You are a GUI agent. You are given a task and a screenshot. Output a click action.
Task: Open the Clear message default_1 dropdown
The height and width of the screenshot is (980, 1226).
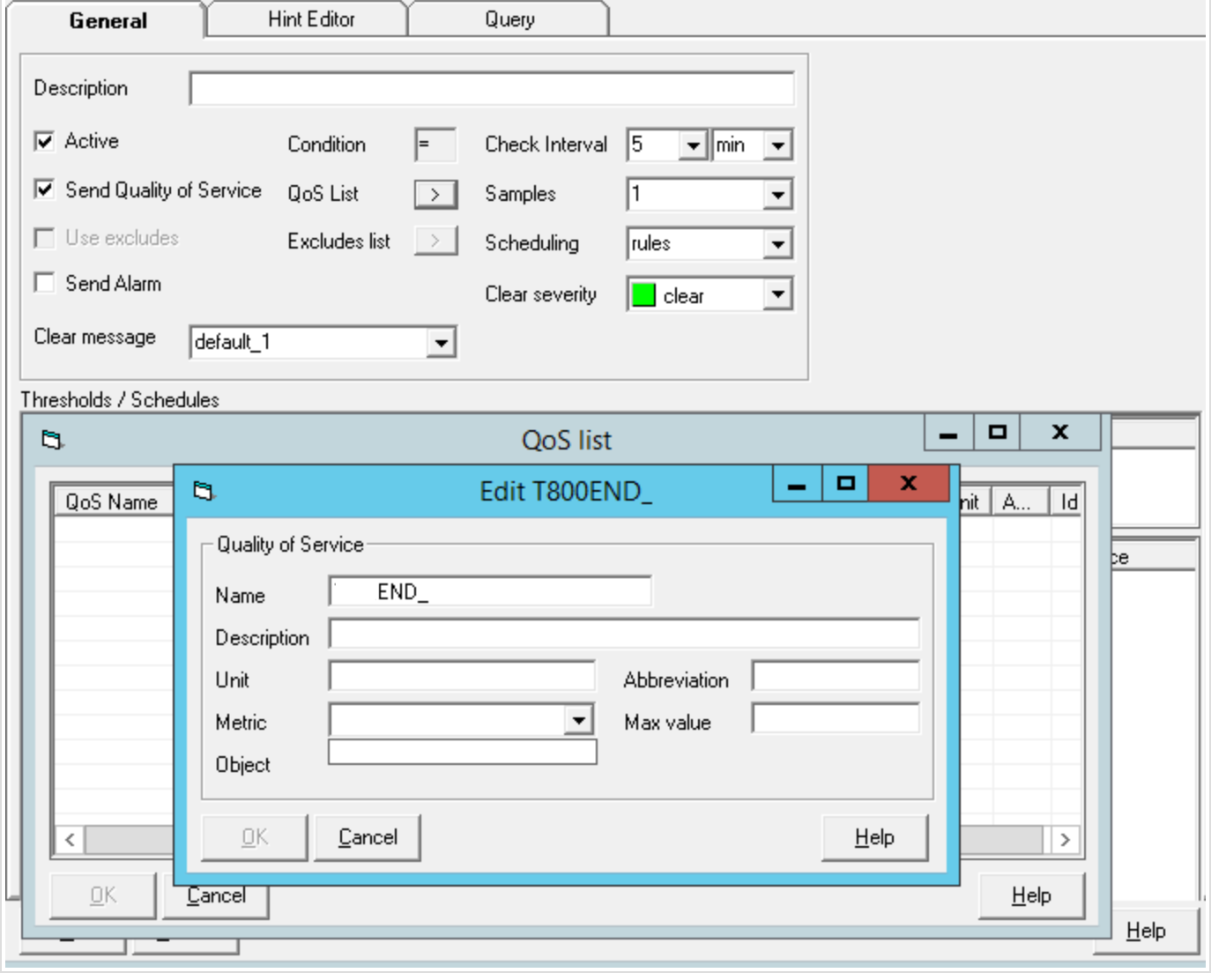pyautogui.click(x=441, y=343)
